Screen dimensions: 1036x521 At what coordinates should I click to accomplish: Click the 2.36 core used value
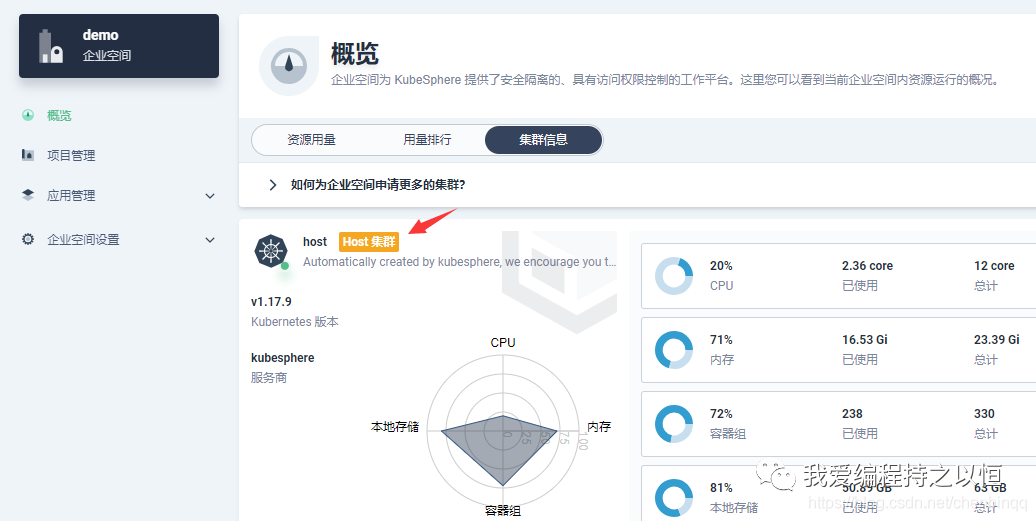point(868,265)
